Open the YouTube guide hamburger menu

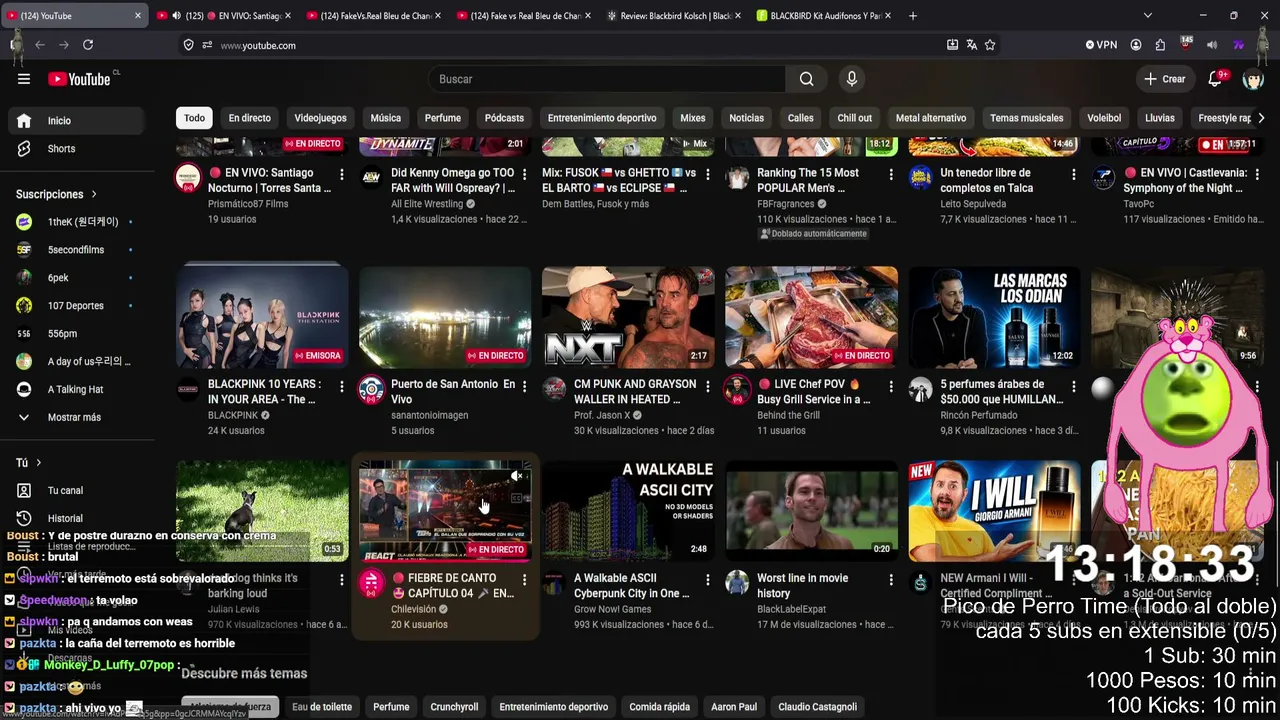24,79
